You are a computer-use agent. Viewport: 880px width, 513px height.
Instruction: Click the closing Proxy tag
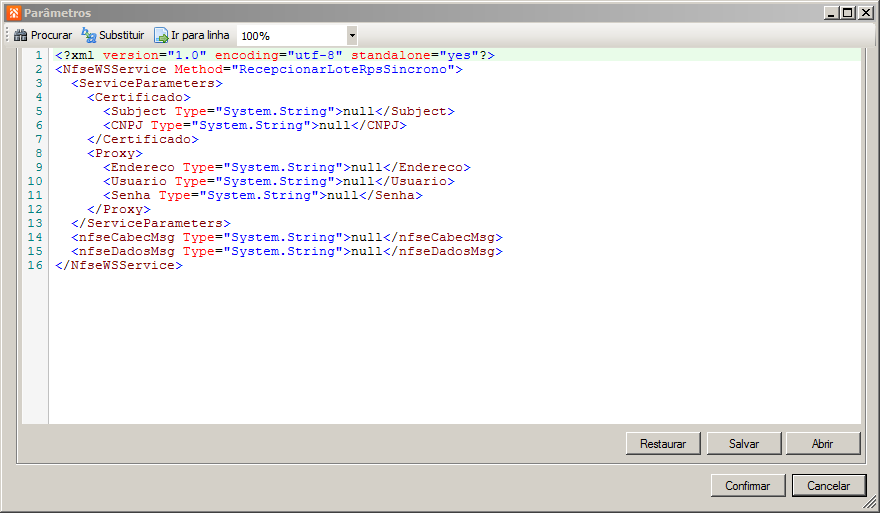point(119,209)
